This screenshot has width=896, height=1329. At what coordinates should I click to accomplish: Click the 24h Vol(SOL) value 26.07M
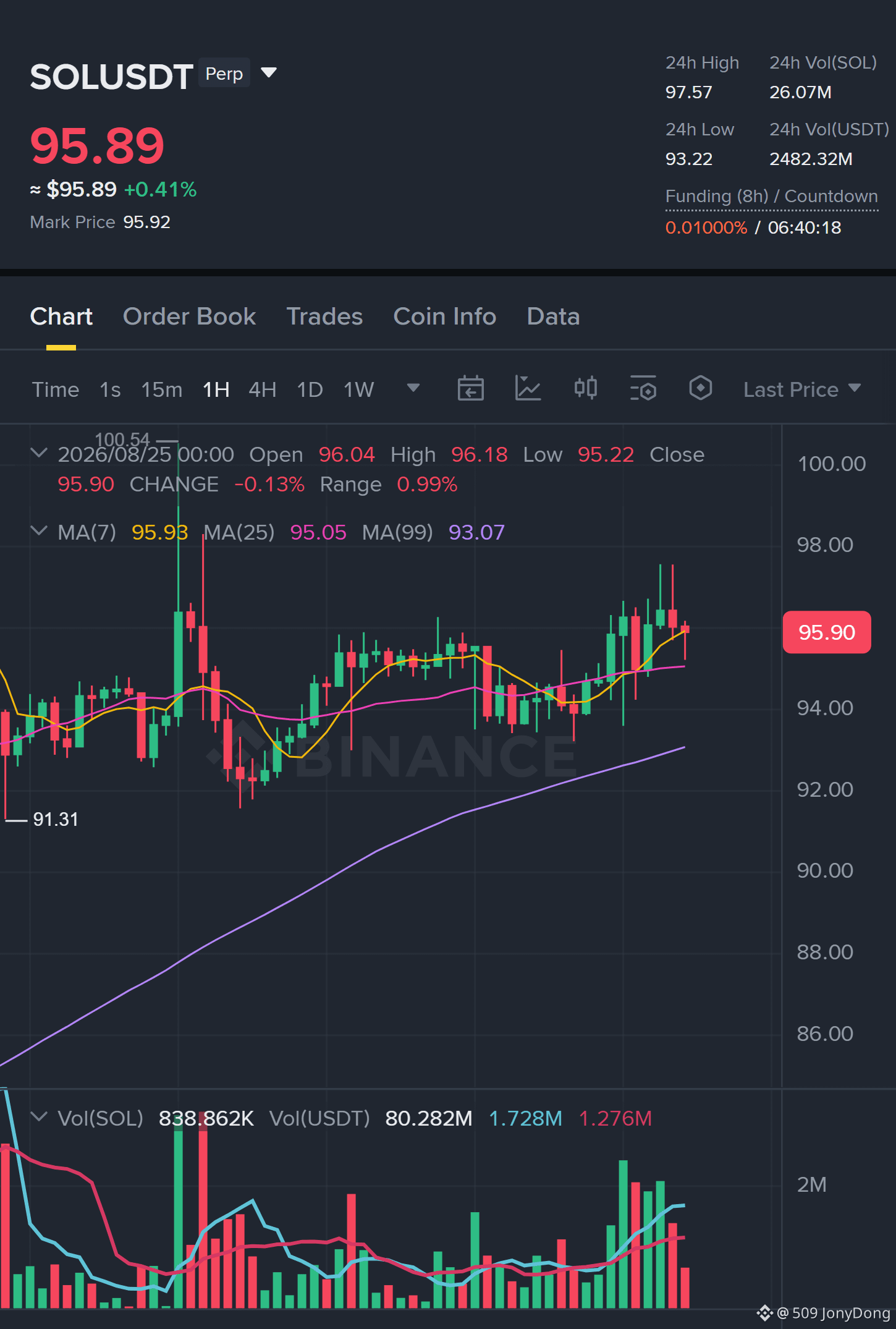[800, 92]
